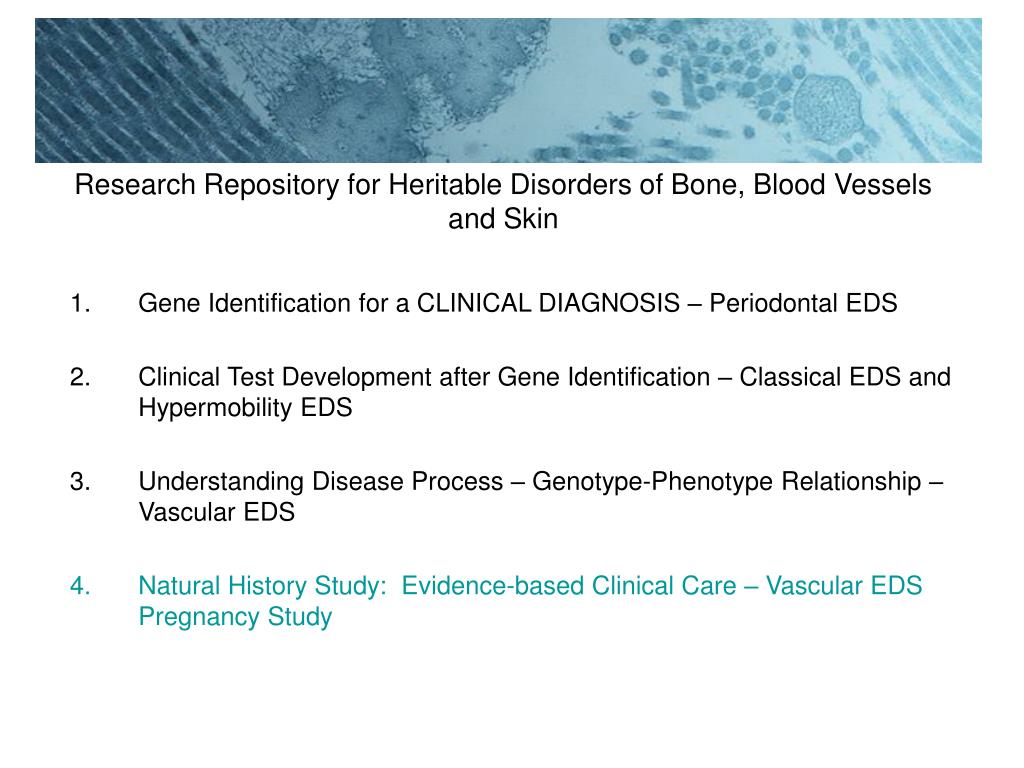Click the number '1.' list marker
Screen dimensions: 1024x768
click(x=80, y=304)
